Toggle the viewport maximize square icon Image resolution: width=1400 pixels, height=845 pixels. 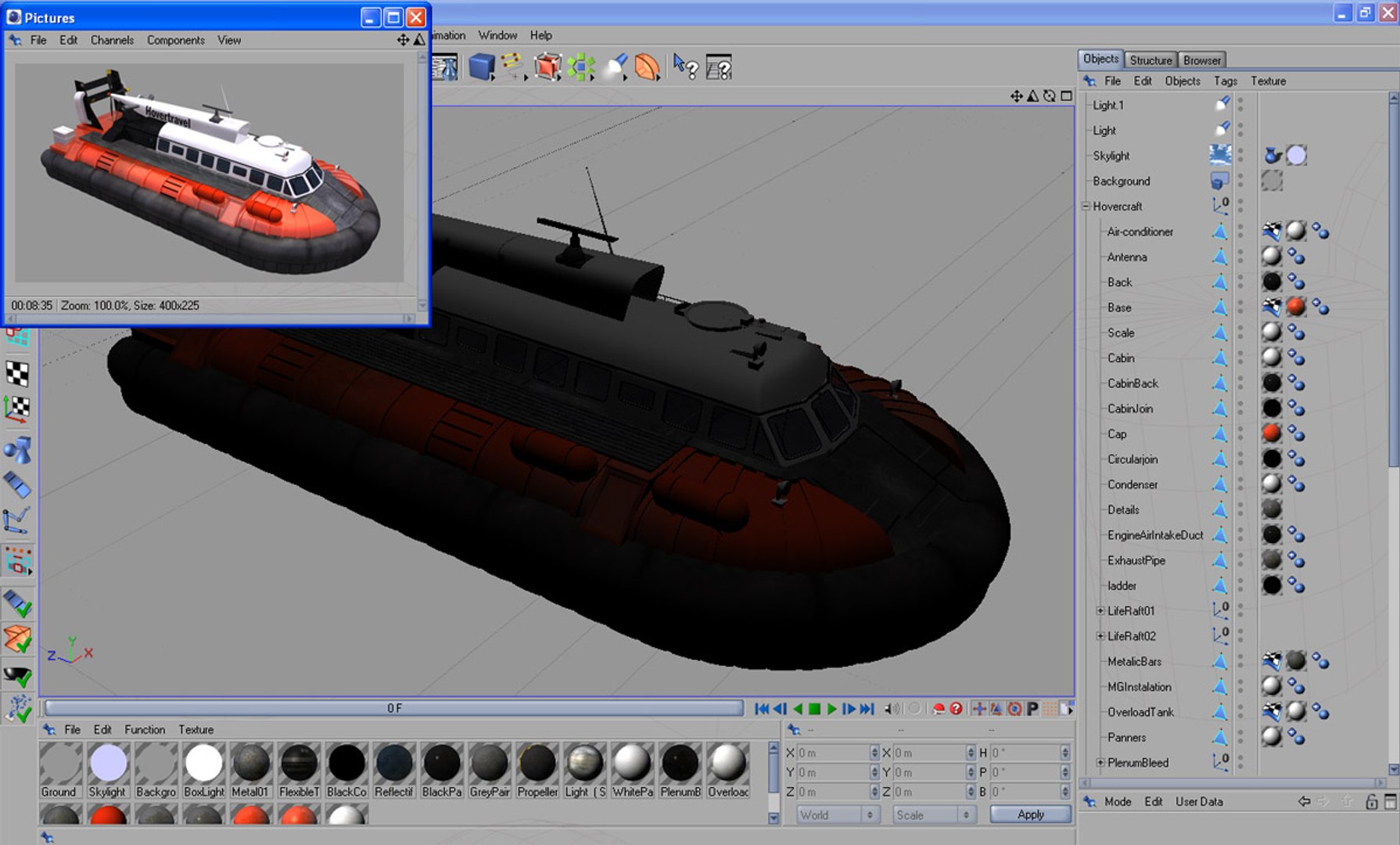click(1066, 95)
